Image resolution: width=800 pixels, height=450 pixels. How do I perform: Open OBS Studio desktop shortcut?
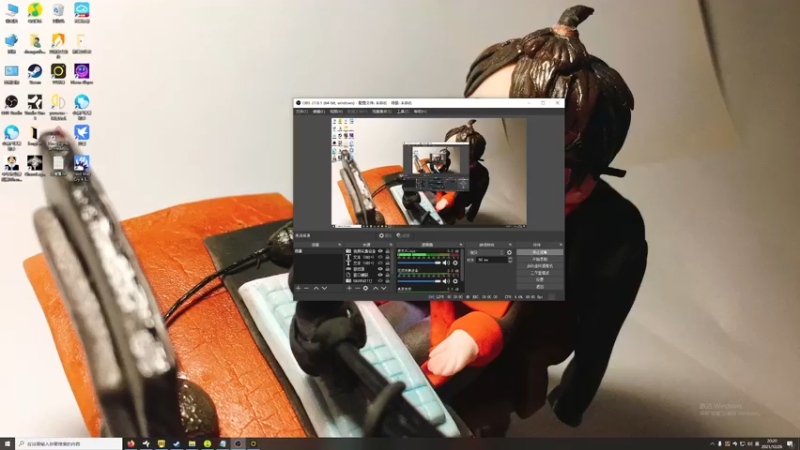pyautogui.click(x=11, y=104)
